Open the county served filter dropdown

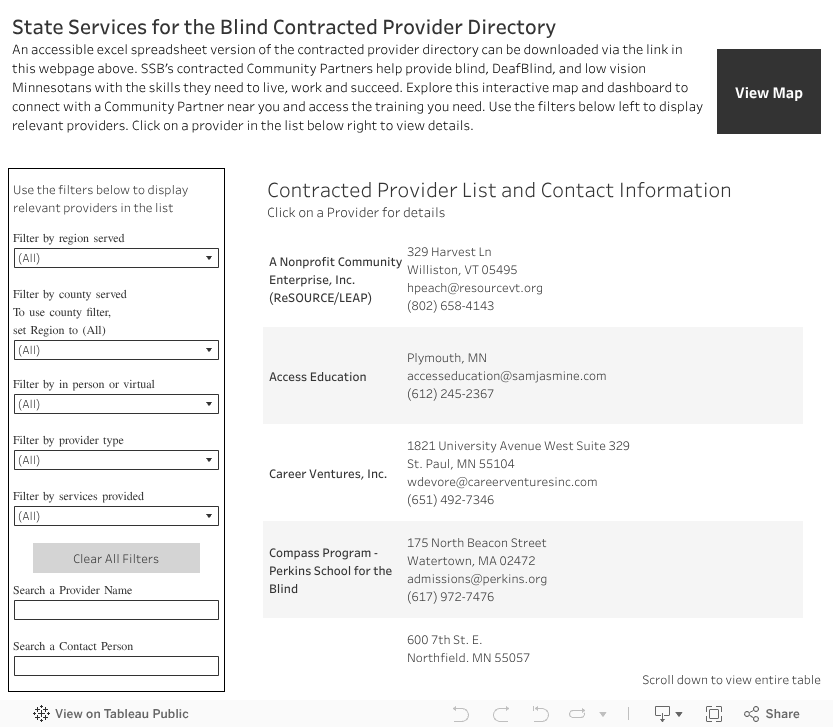[116, 350]
